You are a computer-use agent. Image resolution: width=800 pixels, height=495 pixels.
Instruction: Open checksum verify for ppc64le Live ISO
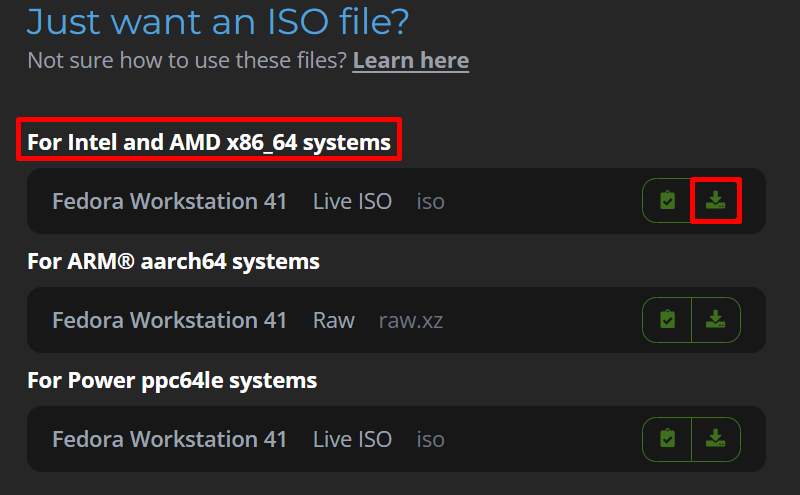click(667, 439)
